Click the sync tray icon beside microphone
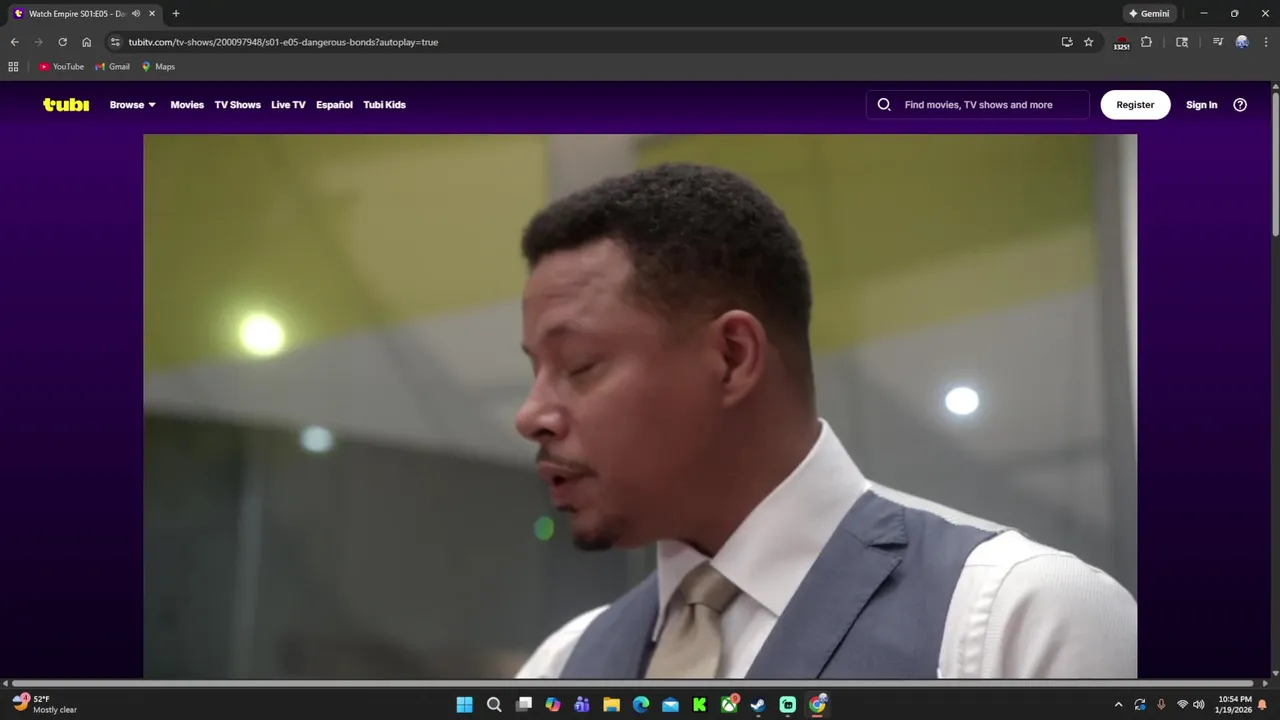This screenshot has width=1280, height=720. click(x=1140, y=704)
